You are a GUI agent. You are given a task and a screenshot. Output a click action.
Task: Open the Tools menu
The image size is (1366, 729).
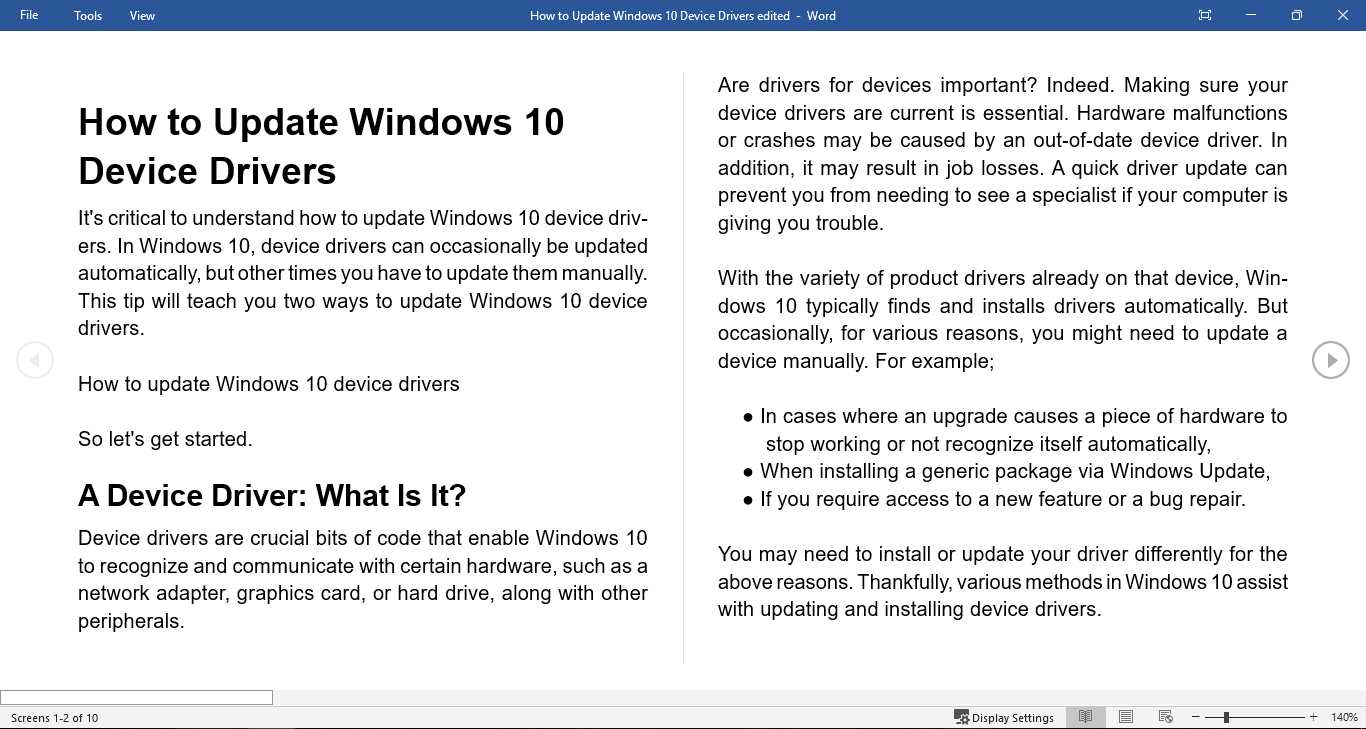(x=88, y=15)
